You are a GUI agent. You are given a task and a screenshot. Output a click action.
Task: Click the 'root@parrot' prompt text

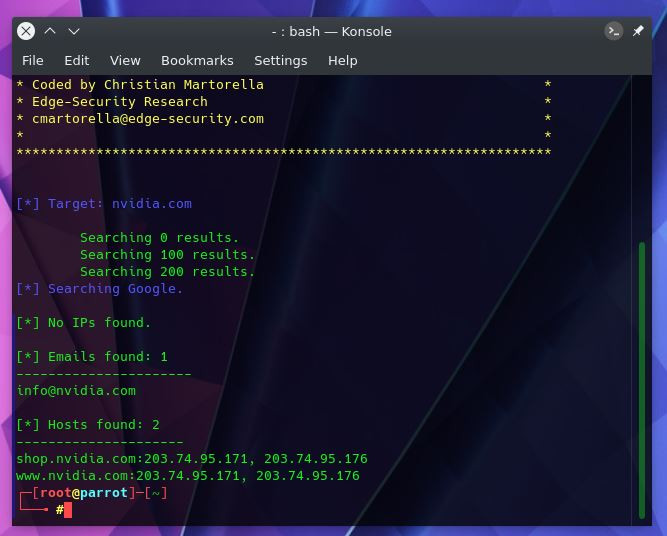coord(84,493)
